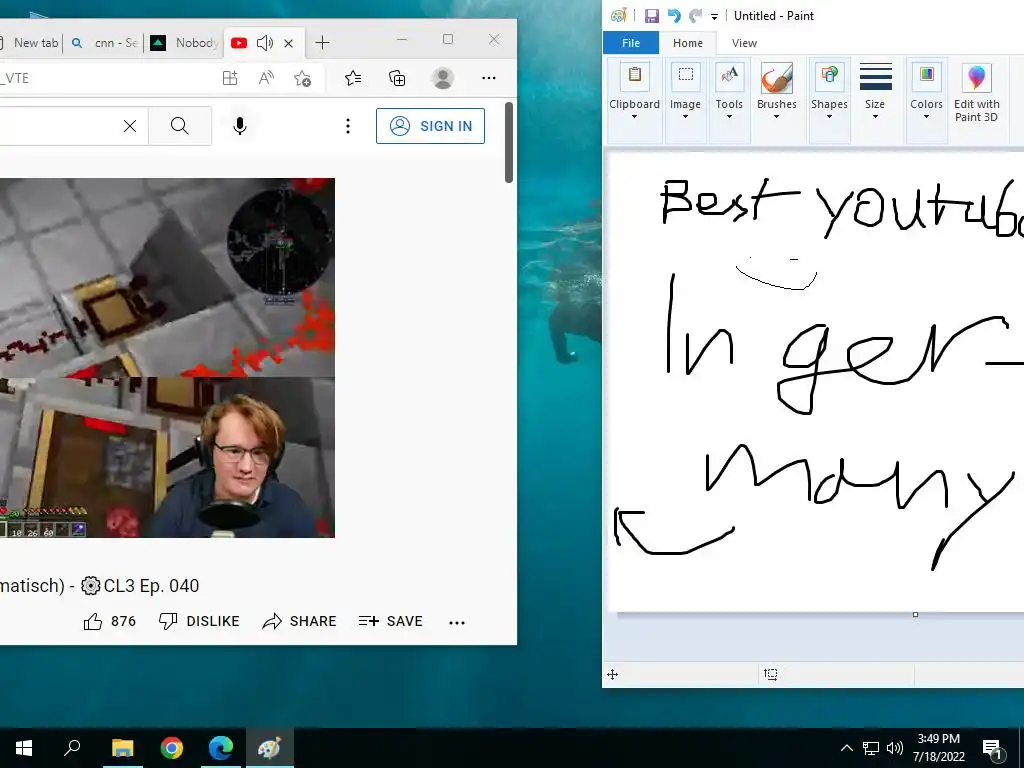This screenshot has width=1024, height=768.
Task: Open Edge Settings and more ellipsis menu
Action: pyautogui.click(x=488, y=78)
